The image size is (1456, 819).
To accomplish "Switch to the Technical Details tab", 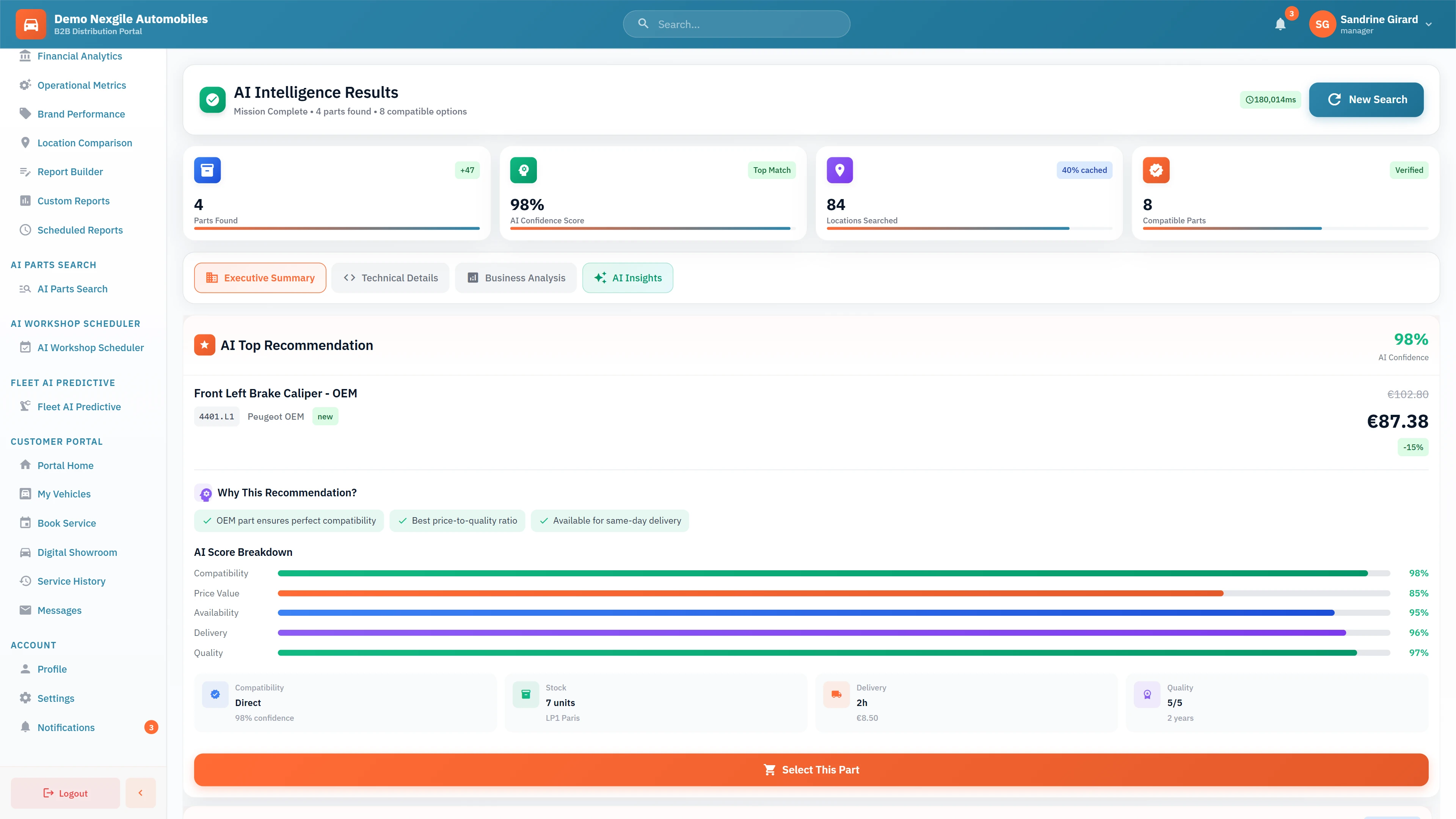I will pos(390,278).
